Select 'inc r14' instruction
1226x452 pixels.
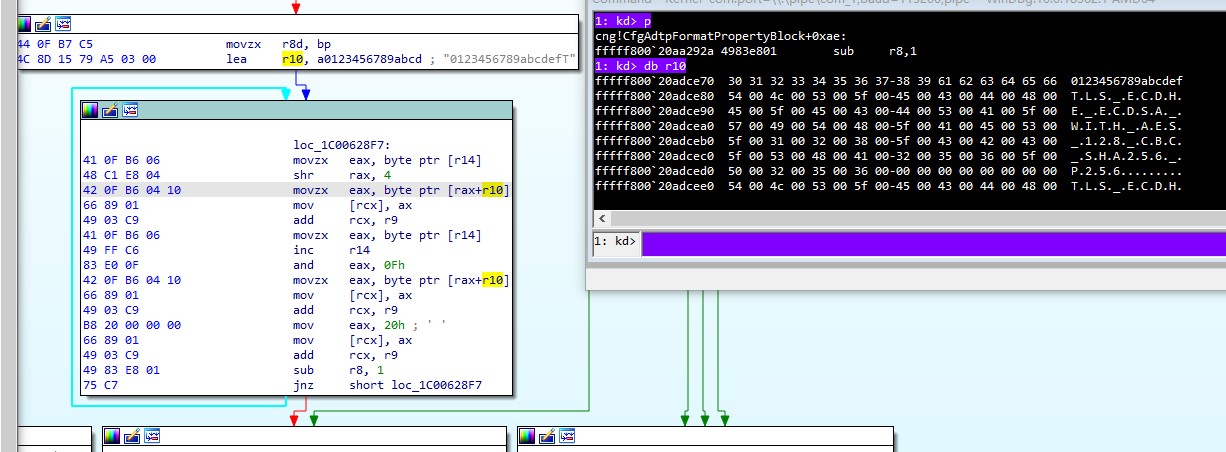point(333,250)
